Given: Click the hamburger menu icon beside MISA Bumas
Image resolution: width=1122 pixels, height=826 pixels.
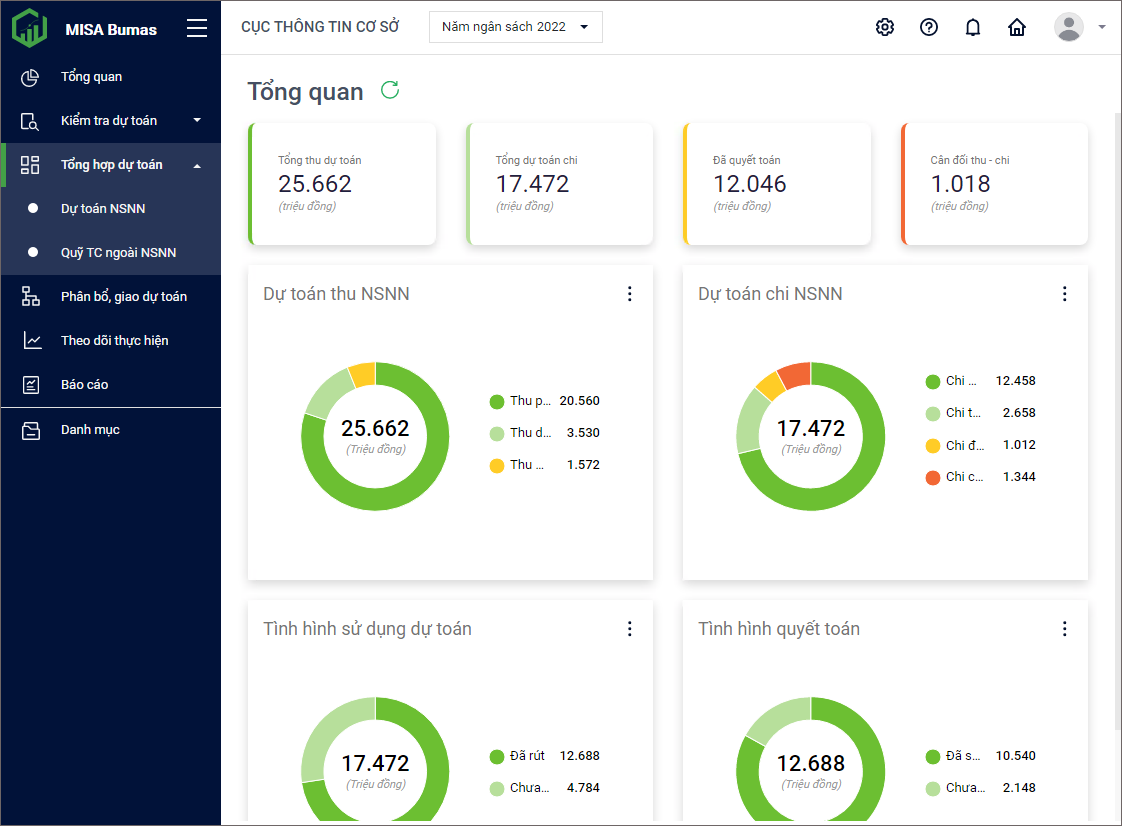Looking at the screenshot, I should pos(197,28).
